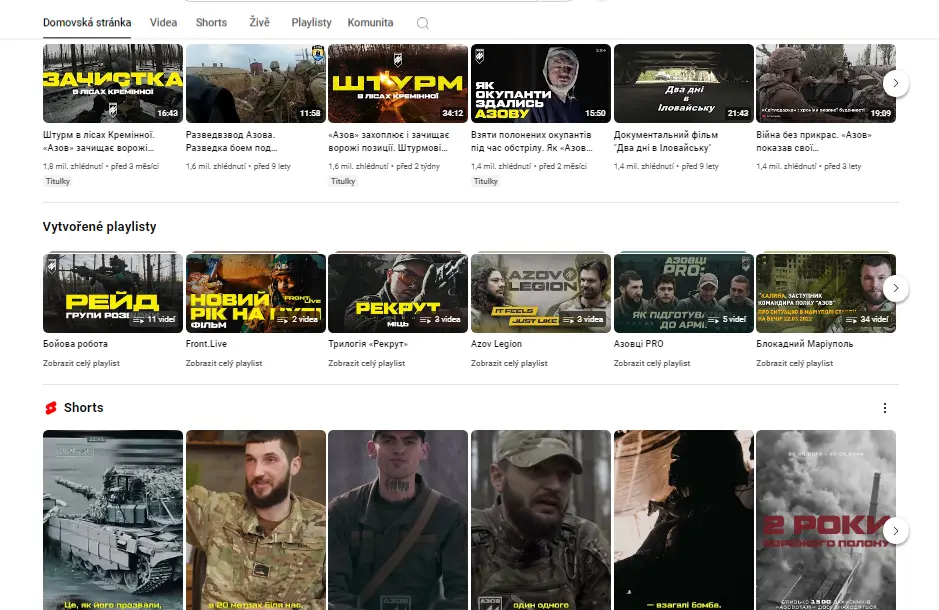Switch to the Domovská stránka tab
This screenshot has width=939, height=610.
point(87,23)
